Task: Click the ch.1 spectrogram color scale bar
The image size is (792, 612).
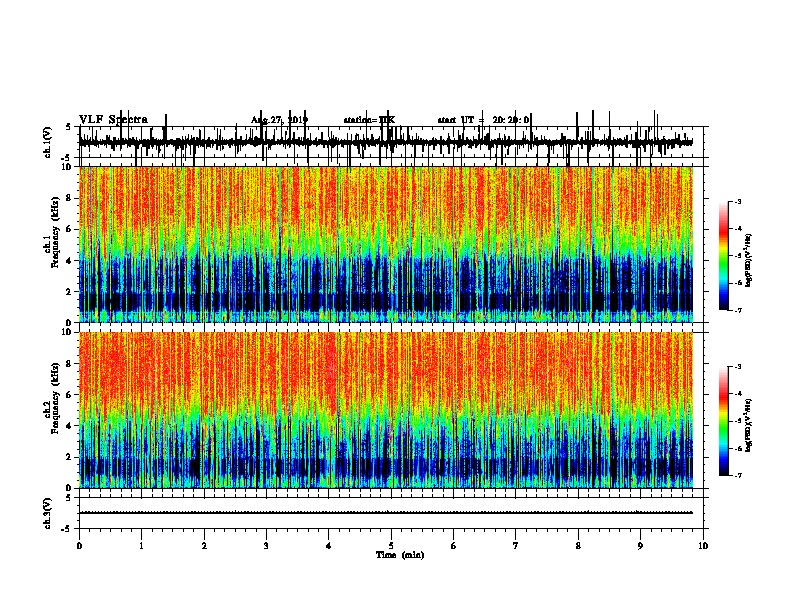Action: [724, 256]
